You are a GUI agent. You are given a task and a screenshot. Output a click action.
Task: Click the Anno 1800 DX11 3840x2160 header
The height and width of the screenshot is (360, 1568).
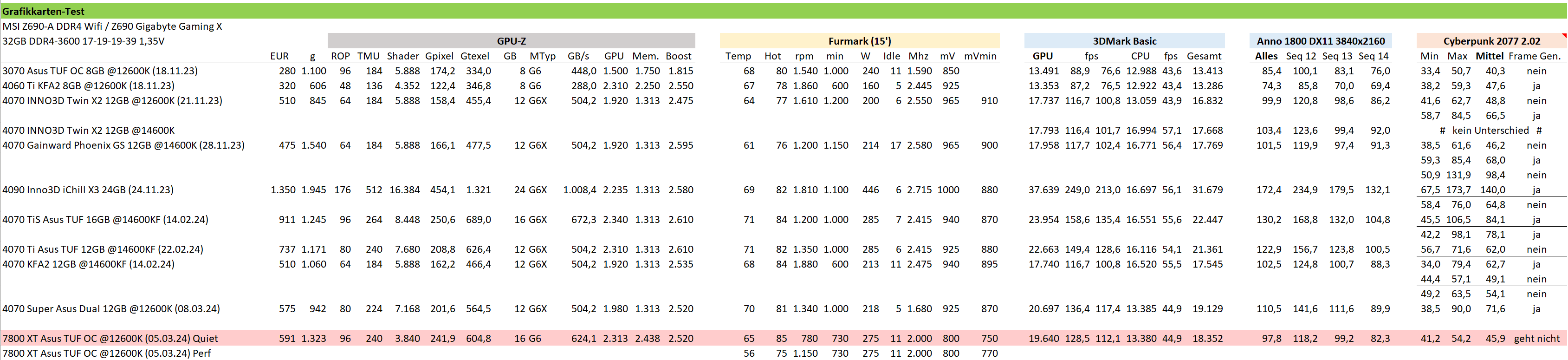(1320, 41)
